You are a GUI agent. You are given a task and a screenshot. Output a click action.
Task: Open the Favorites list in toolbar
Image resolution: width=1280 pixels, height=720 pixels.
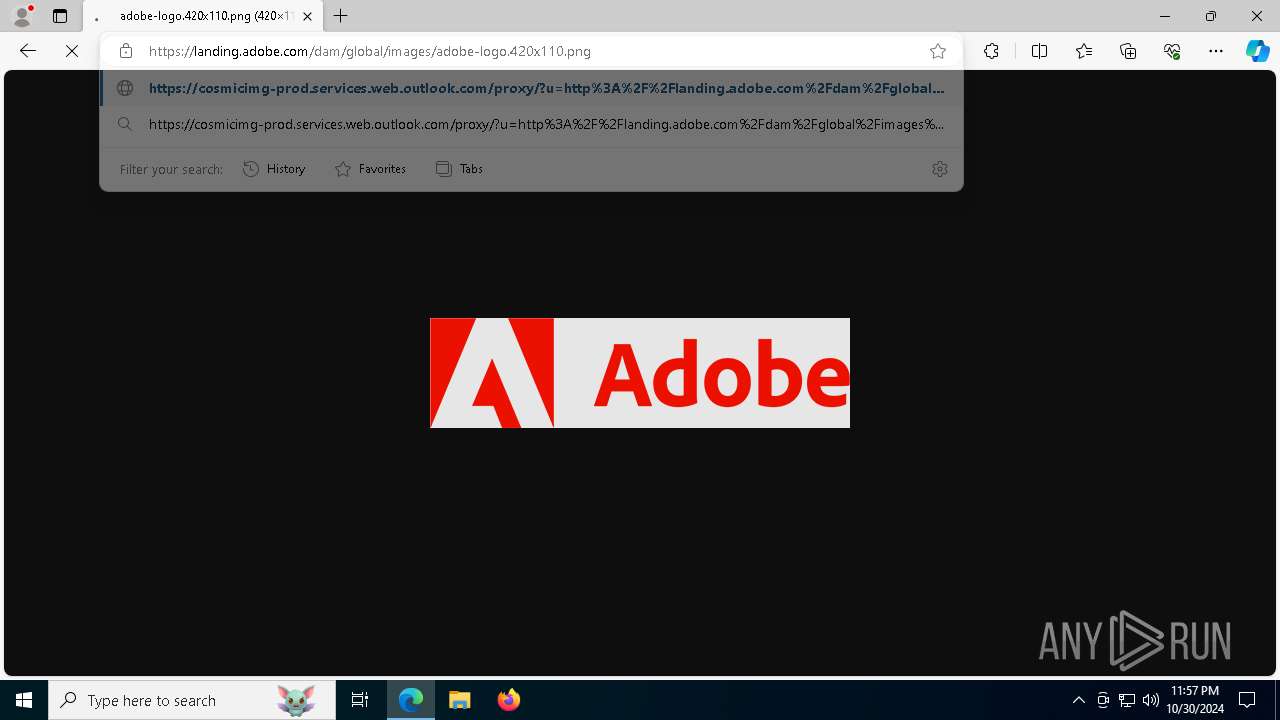(x=1084, y=51)
